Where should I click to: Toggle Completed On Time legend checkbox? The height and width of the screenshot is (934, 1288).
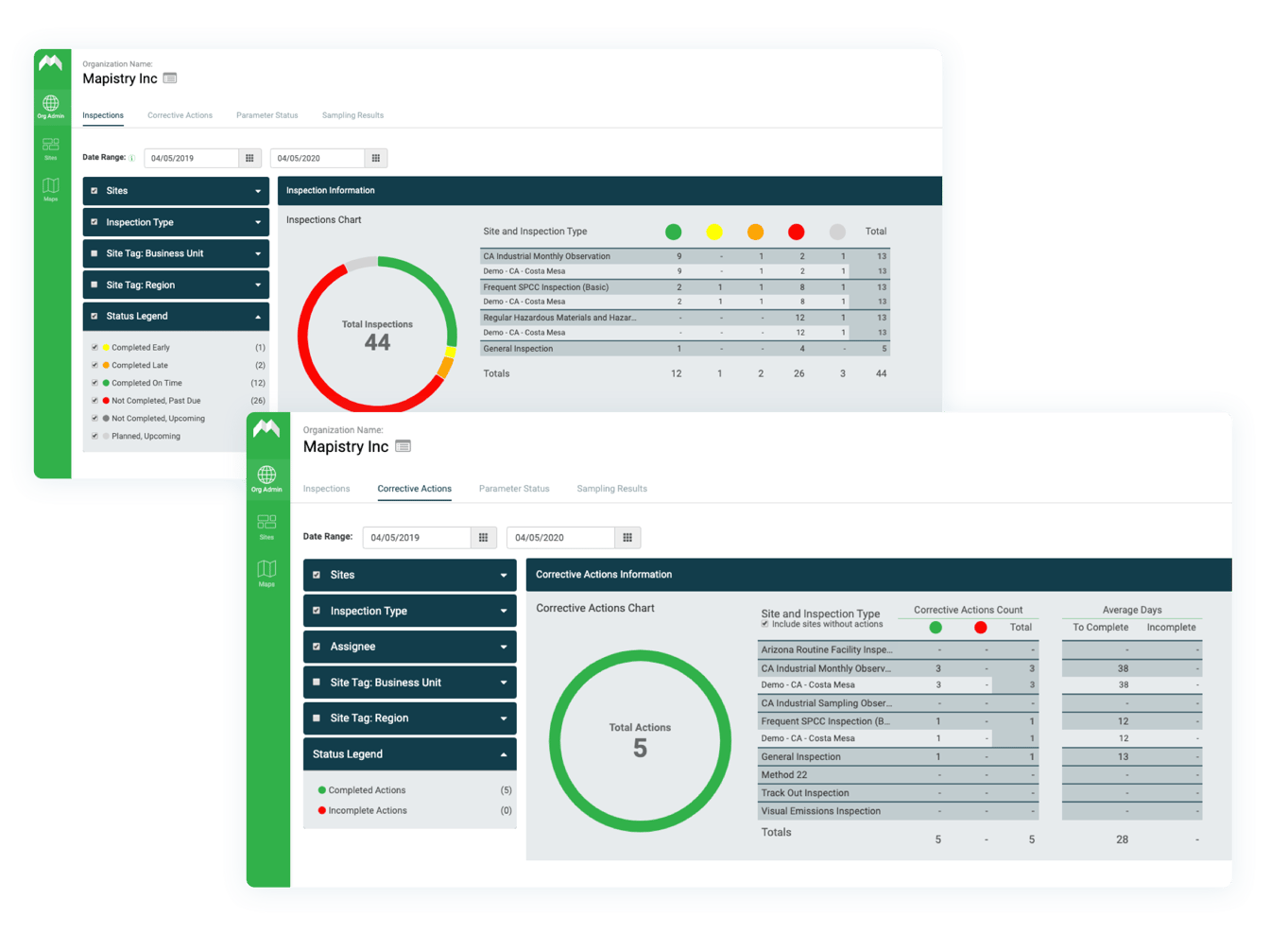pos(94,383)
